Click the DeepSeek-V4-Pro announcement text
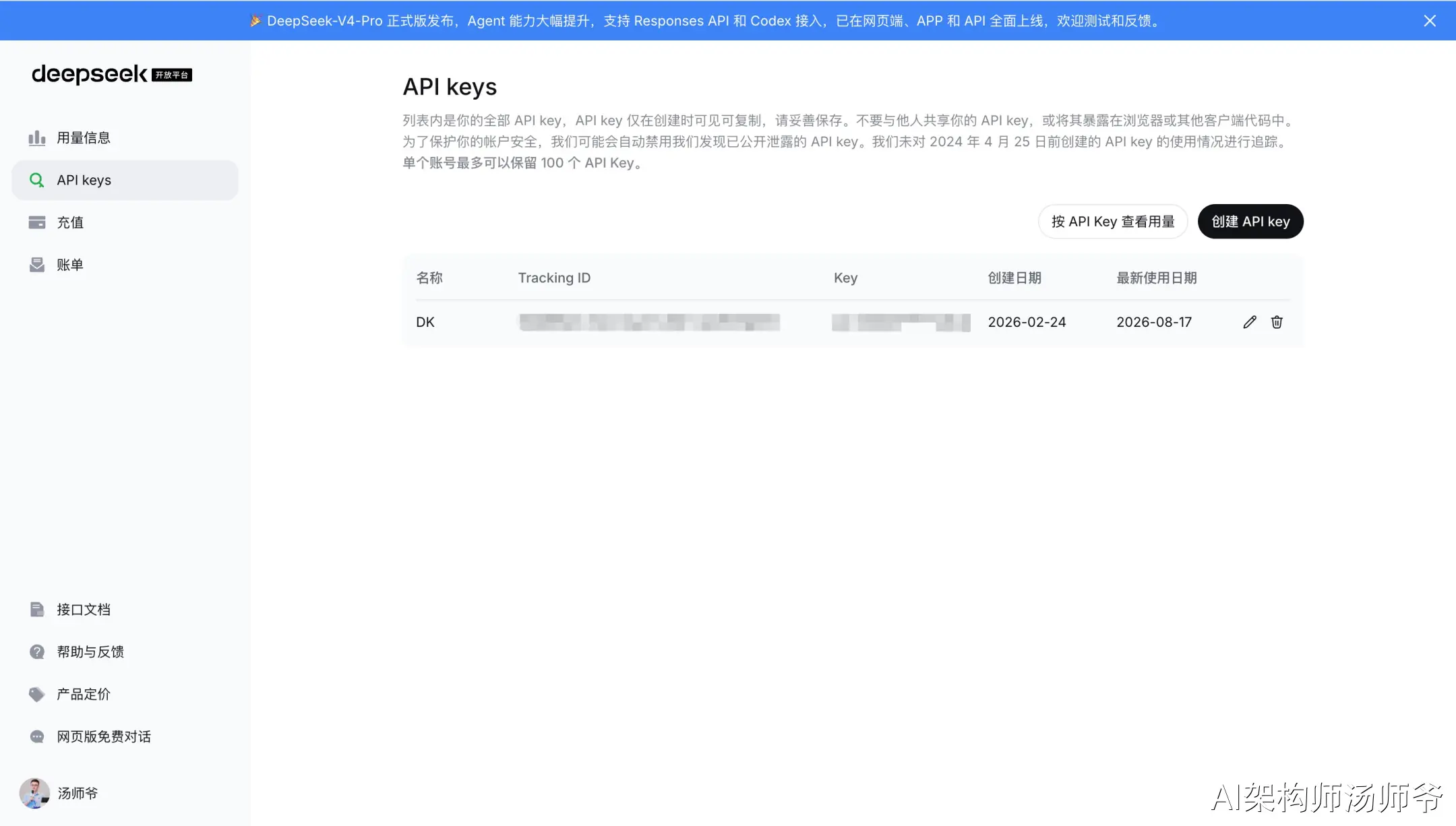 706,21
